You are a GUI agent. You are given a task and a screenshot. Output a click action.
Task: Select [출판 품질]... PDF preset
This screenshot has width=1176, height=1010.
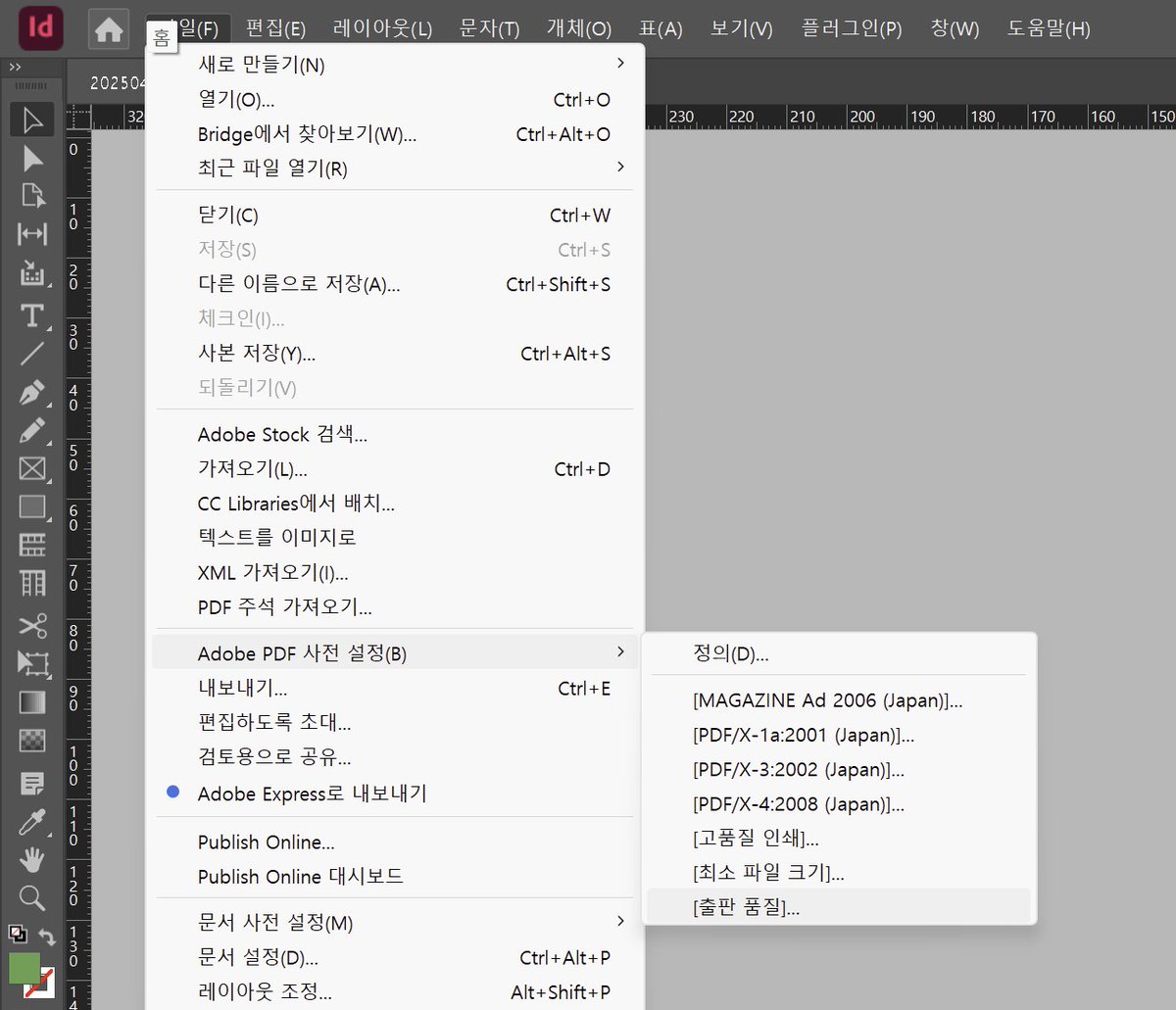click(839, 907)
